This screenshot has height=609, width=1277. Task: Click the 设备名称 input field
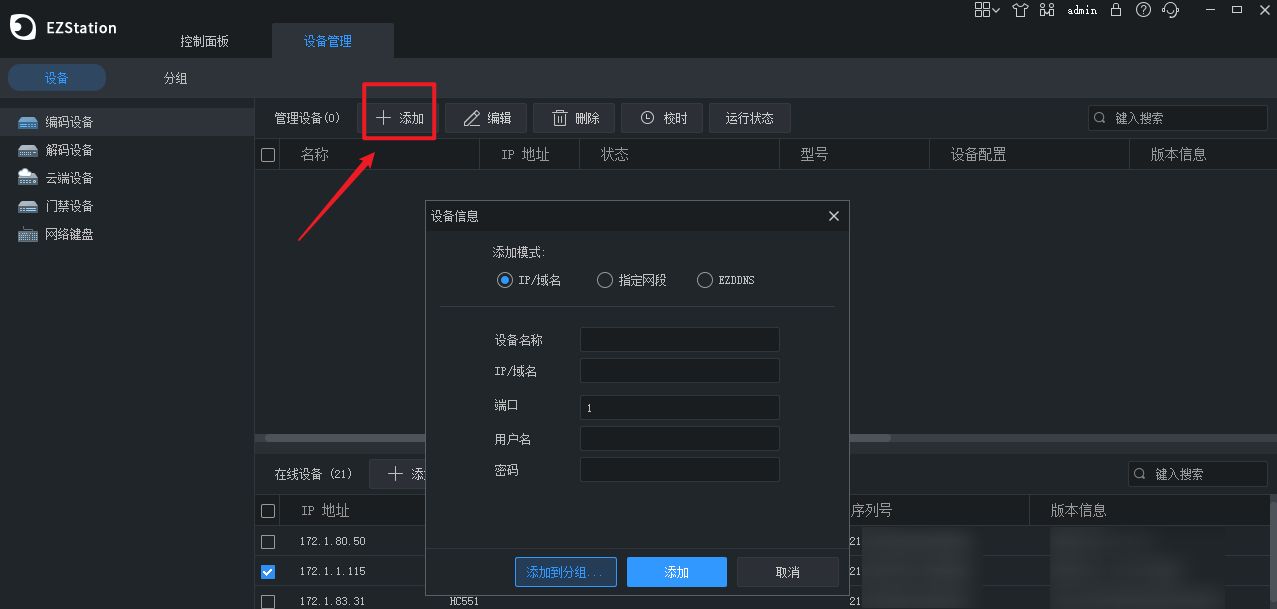coord(679,339)
